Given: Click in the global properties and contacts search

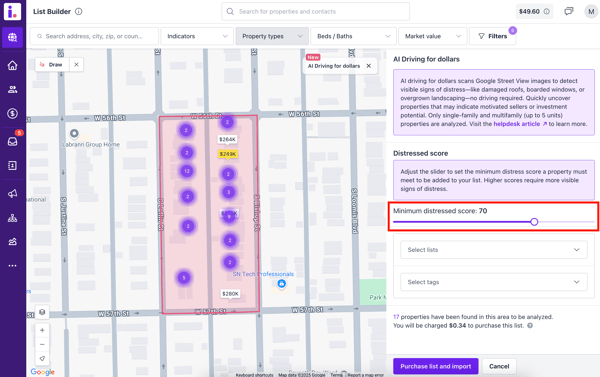Looking at the screenshot, I should click(315, 11).
